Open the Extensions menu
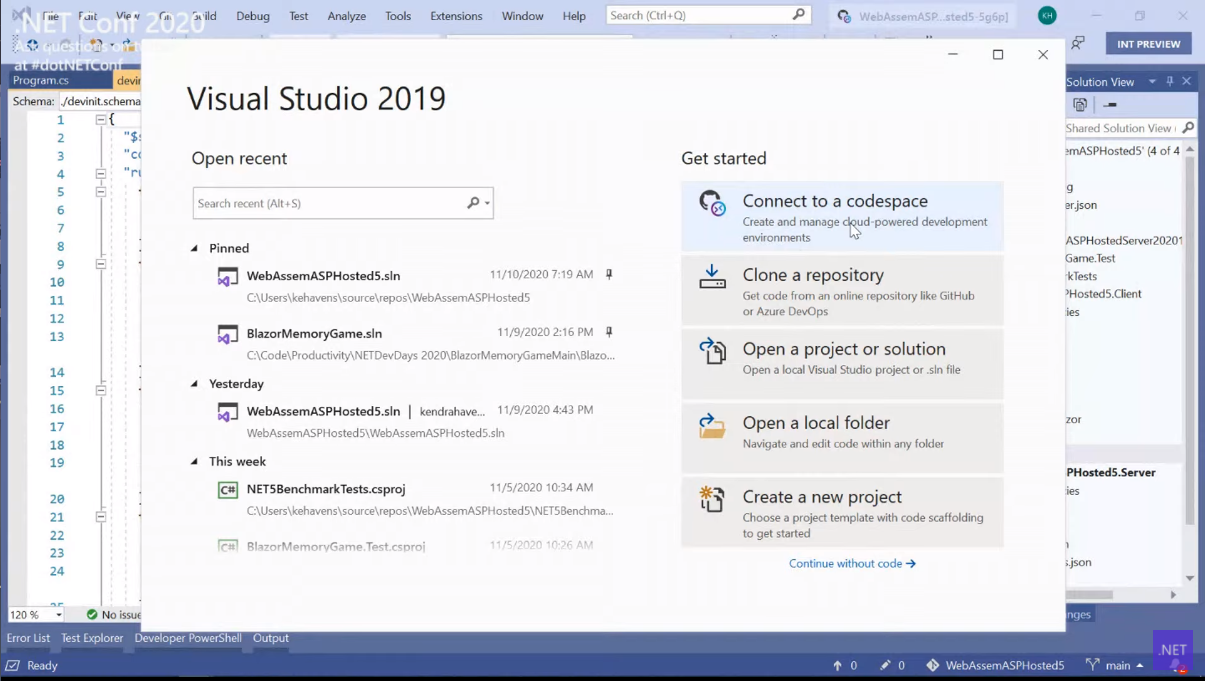The width and height of the screenshot is (1205, 681). click(x=456, y=16)
